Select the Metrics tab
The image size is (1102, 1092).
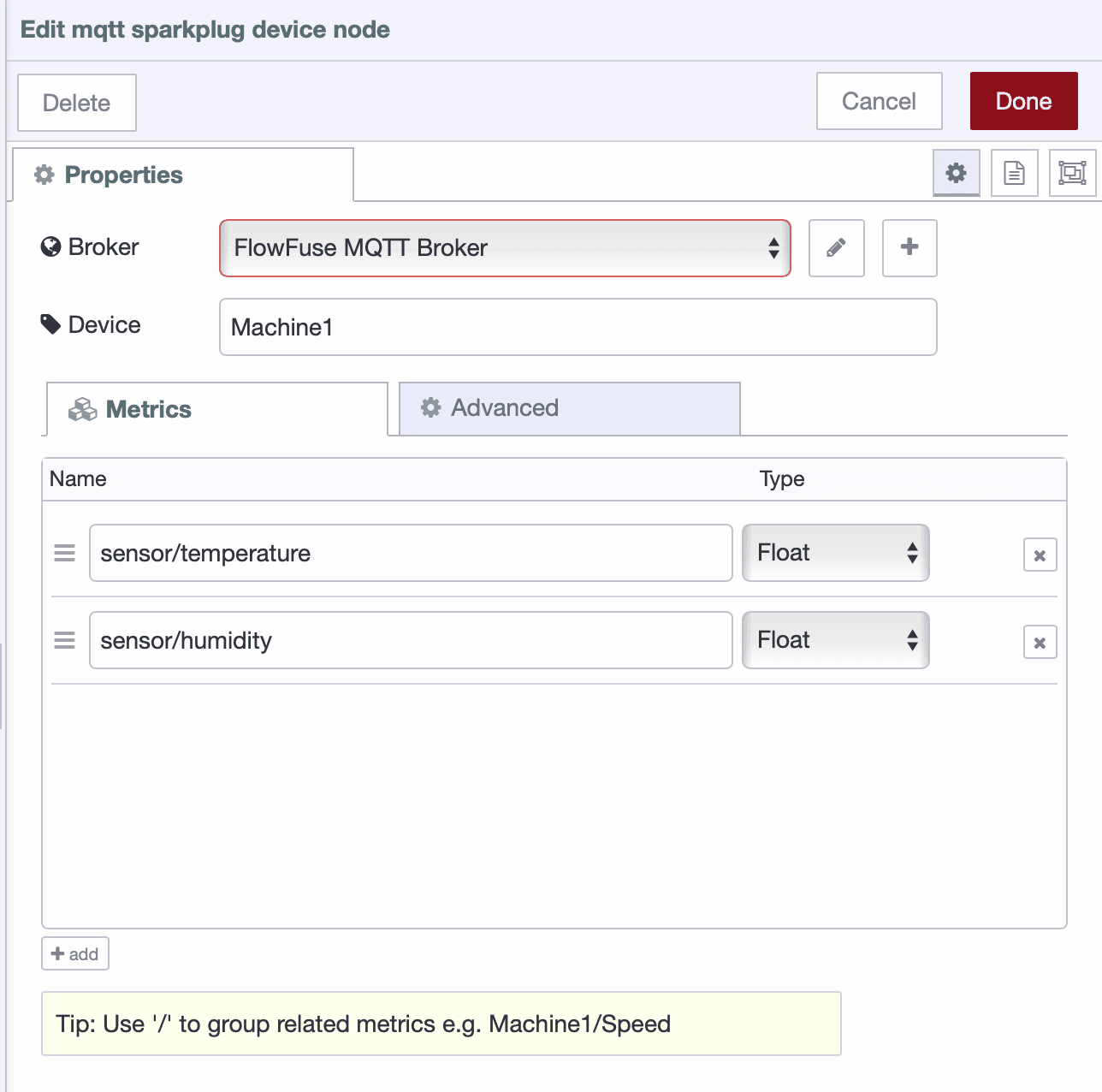[x=147, y=409]
